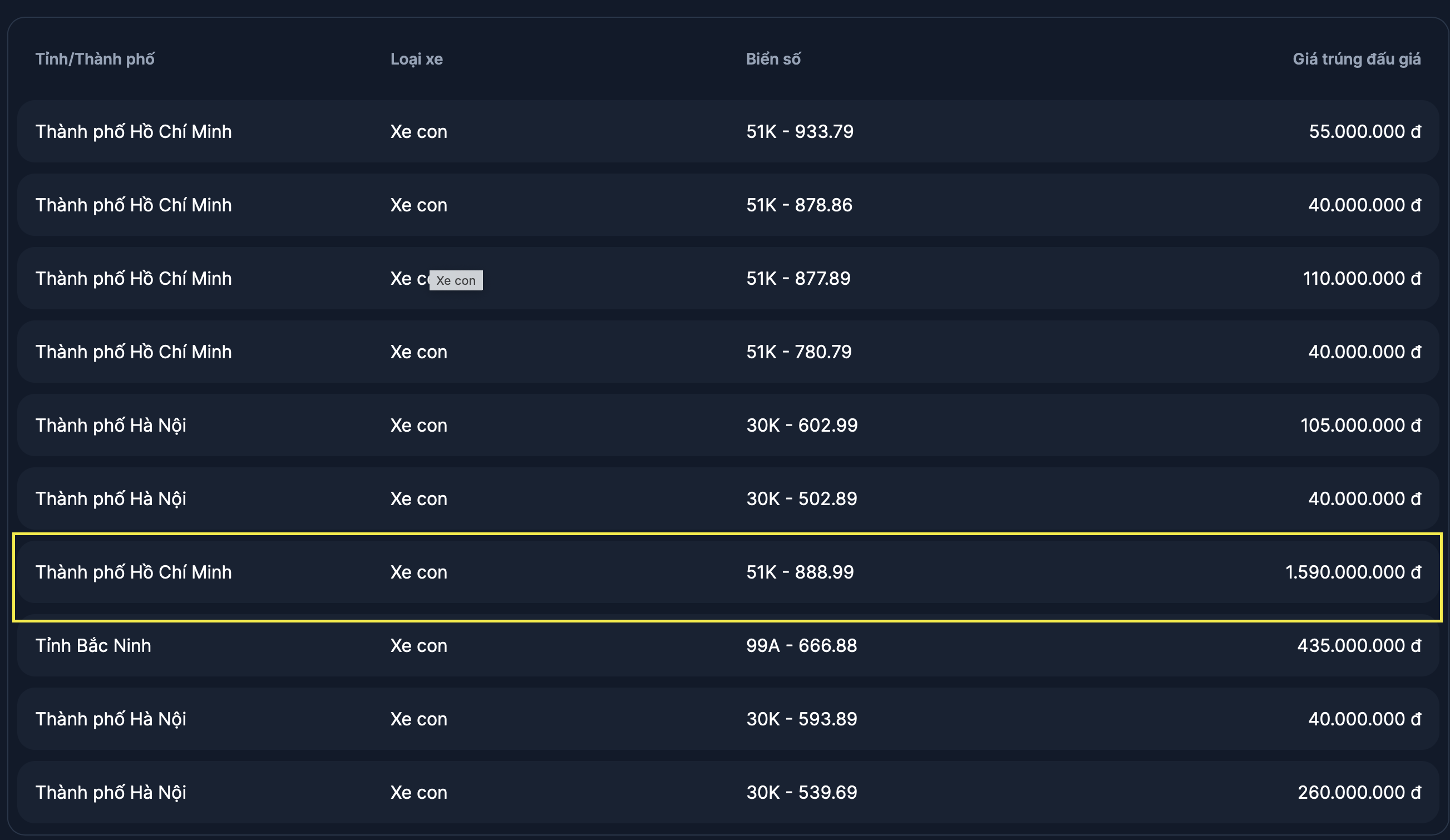1450x840 pixels.
Task: Click the Tỉnh Bắc Ninh row
Action: point(728,645)
